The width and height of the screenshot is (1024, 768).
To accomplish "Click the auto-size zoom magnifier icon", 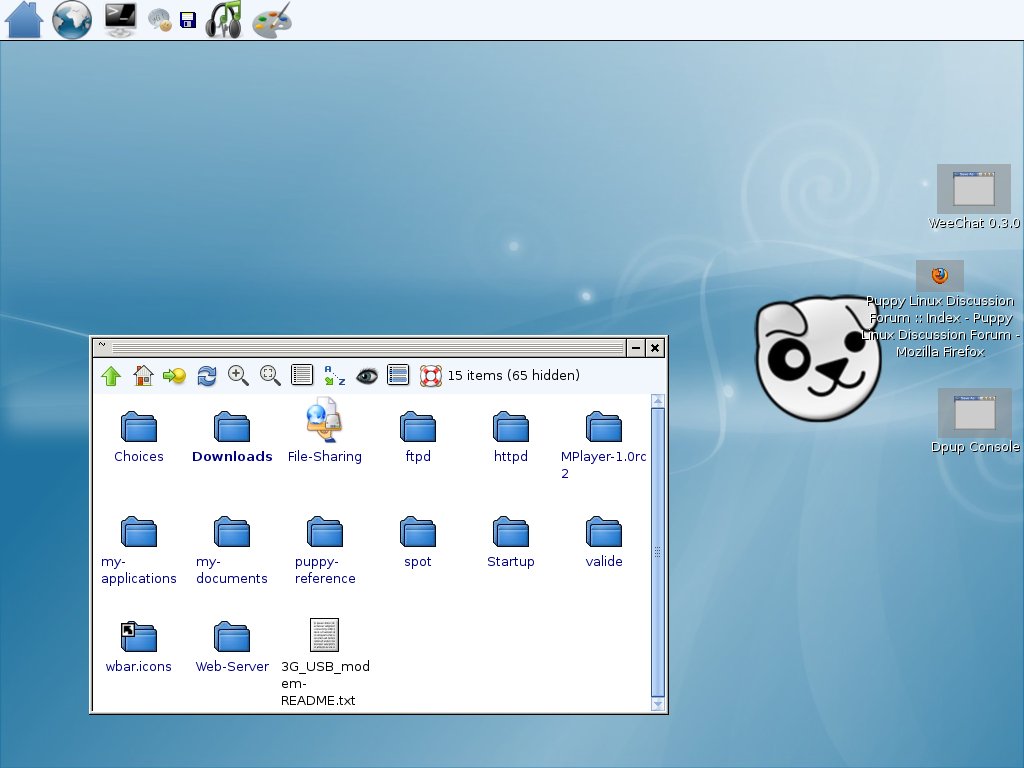I will point(270,376).
